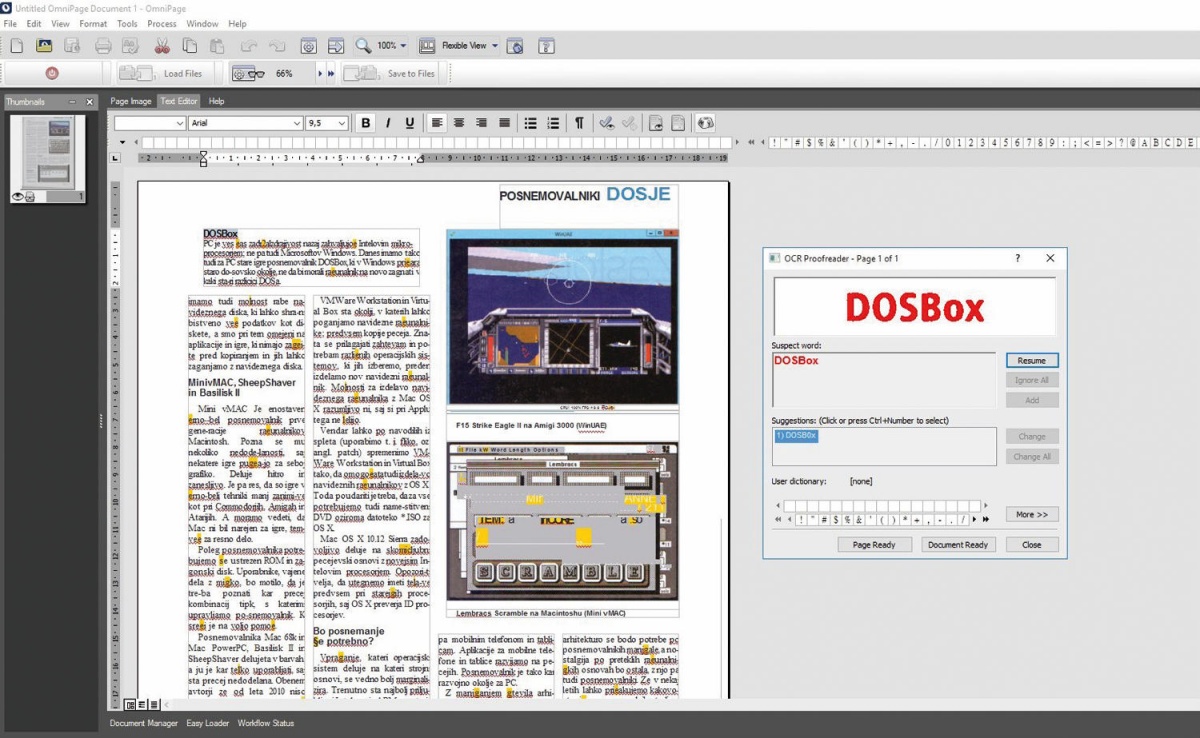Insert a bulleted list
This screenshot has height=738, width=1200.
[530, 123]
